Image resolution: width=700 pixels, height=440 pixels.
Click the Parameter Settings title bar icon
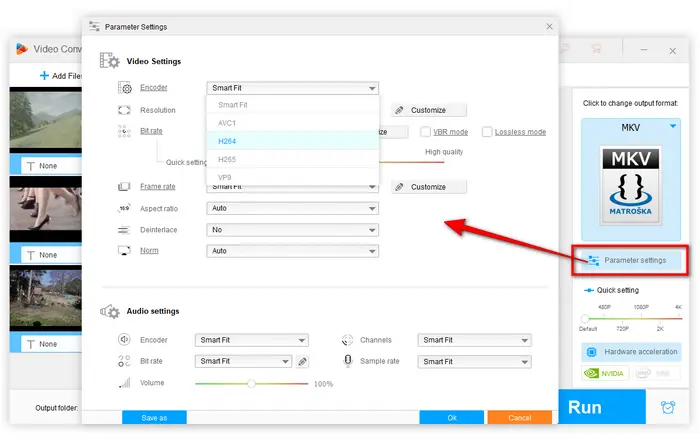coord(94,26)
